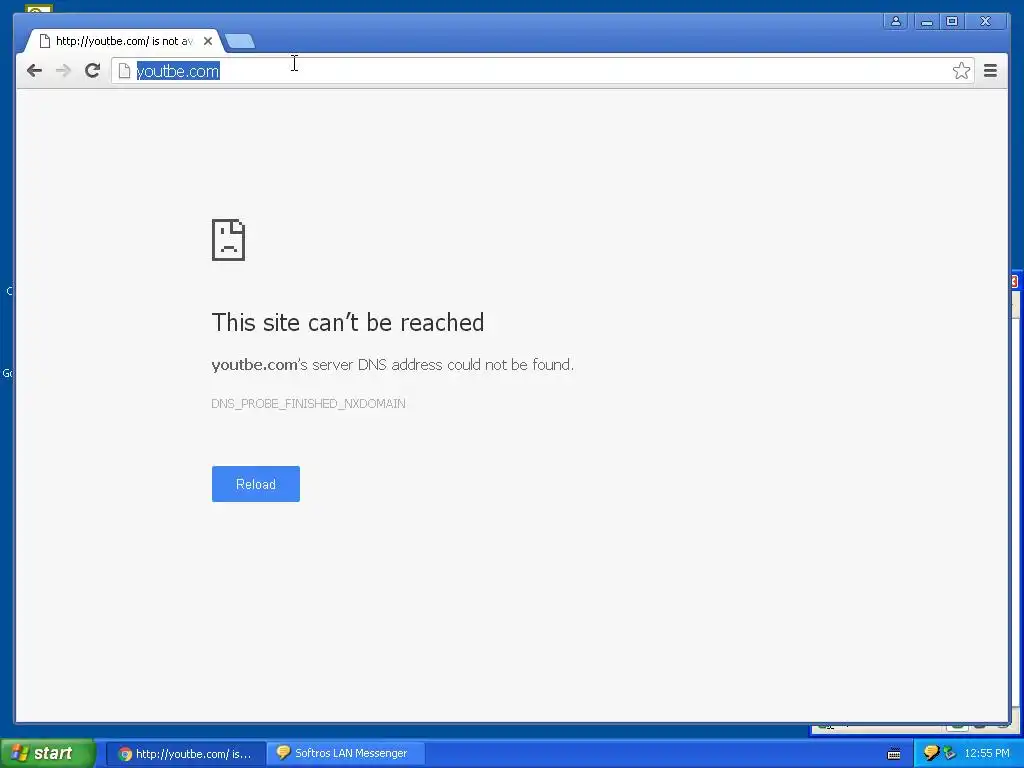Open the Chrome user profile button
This screenshot has width=1024, height=768.
tap(896, 22)
